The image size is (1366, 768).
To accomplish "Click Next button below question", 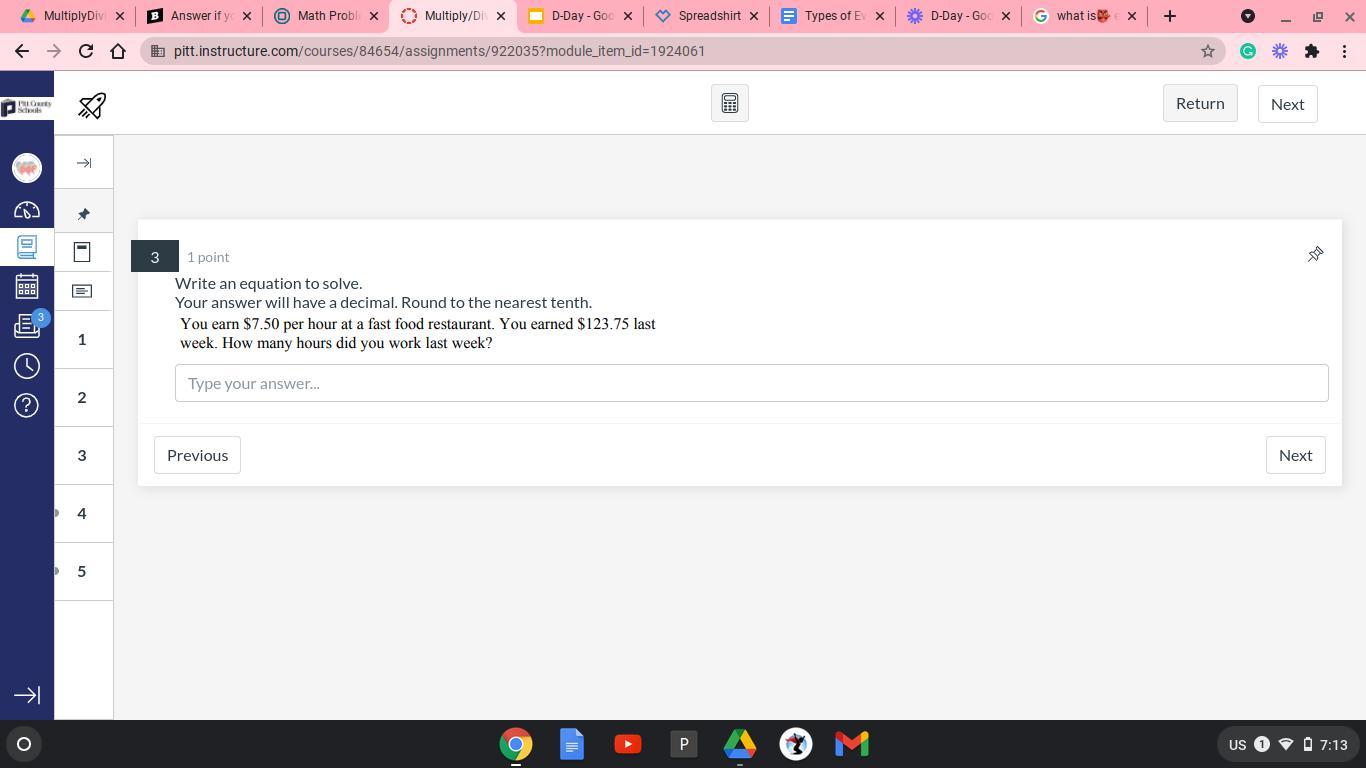I will (x=1295, y=455).
